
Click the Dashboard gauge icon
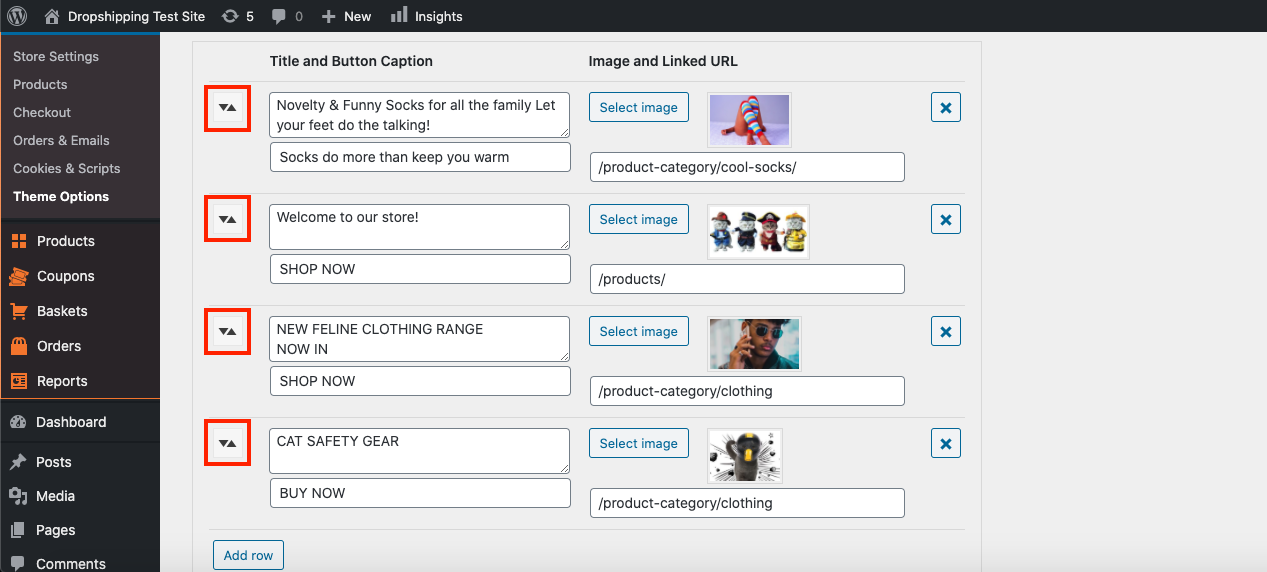pyautogui.click(x=18, y=422)
